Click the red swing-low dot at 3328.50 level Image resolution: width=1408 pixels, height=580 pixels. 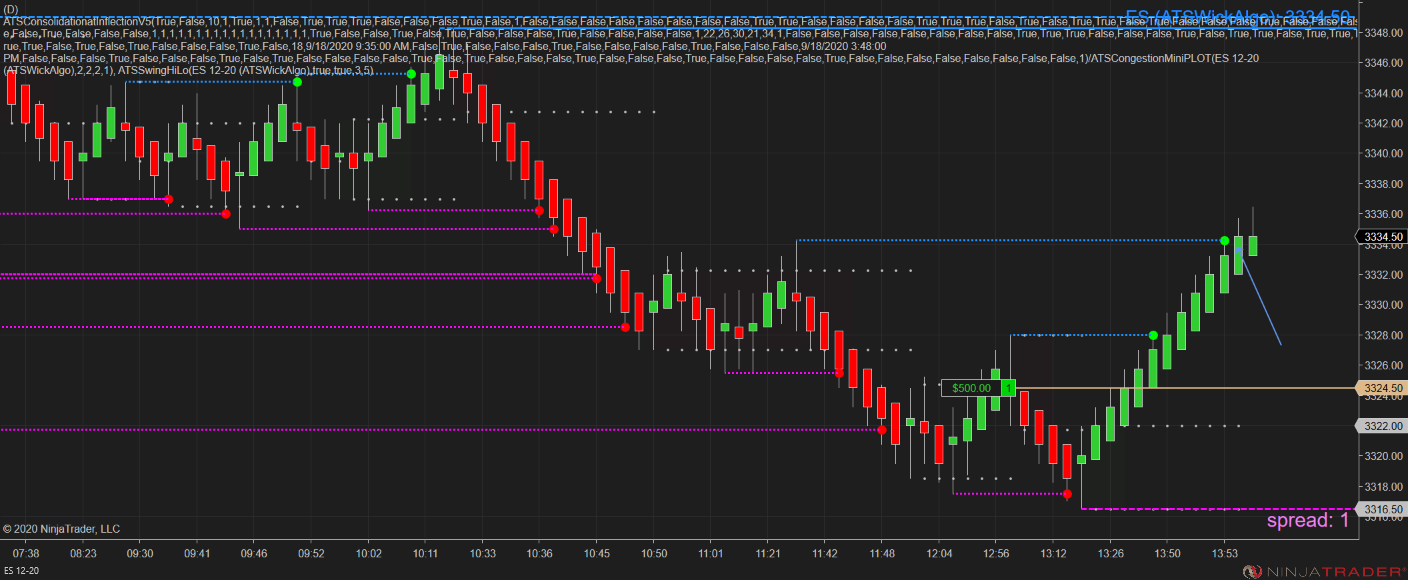click(x=625, y=327)
